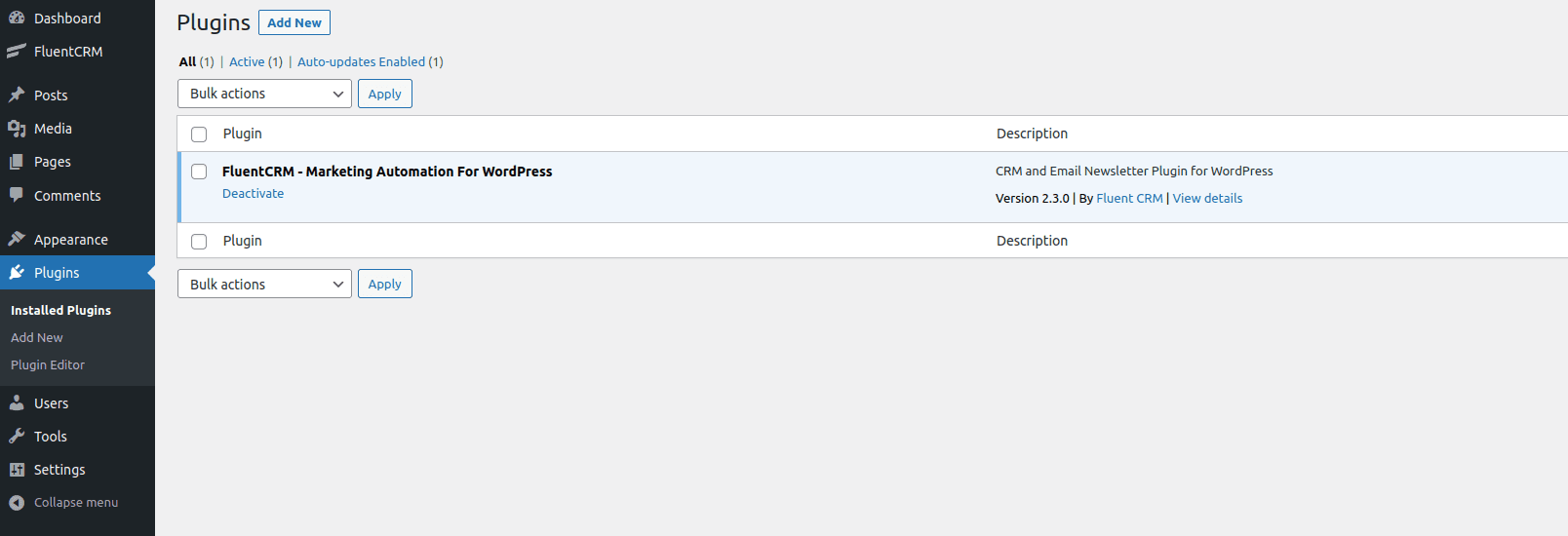1568x536 pixels.
Task: Click the Tools wrench icon
Action: pyautogui.click(x=17, y=436)
